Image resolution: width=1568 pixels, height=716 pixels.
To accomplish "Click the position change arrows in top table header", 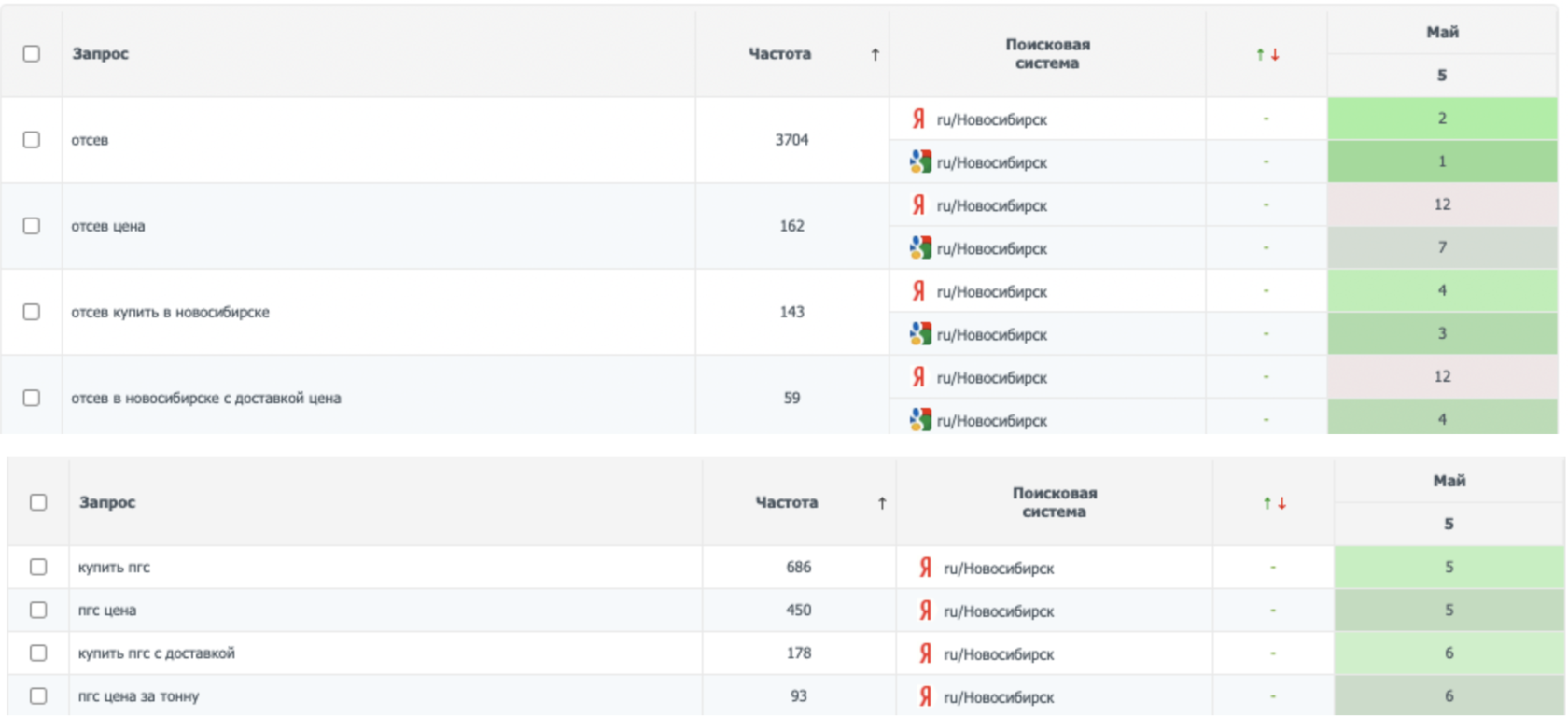I will [x=1267, y=54].
